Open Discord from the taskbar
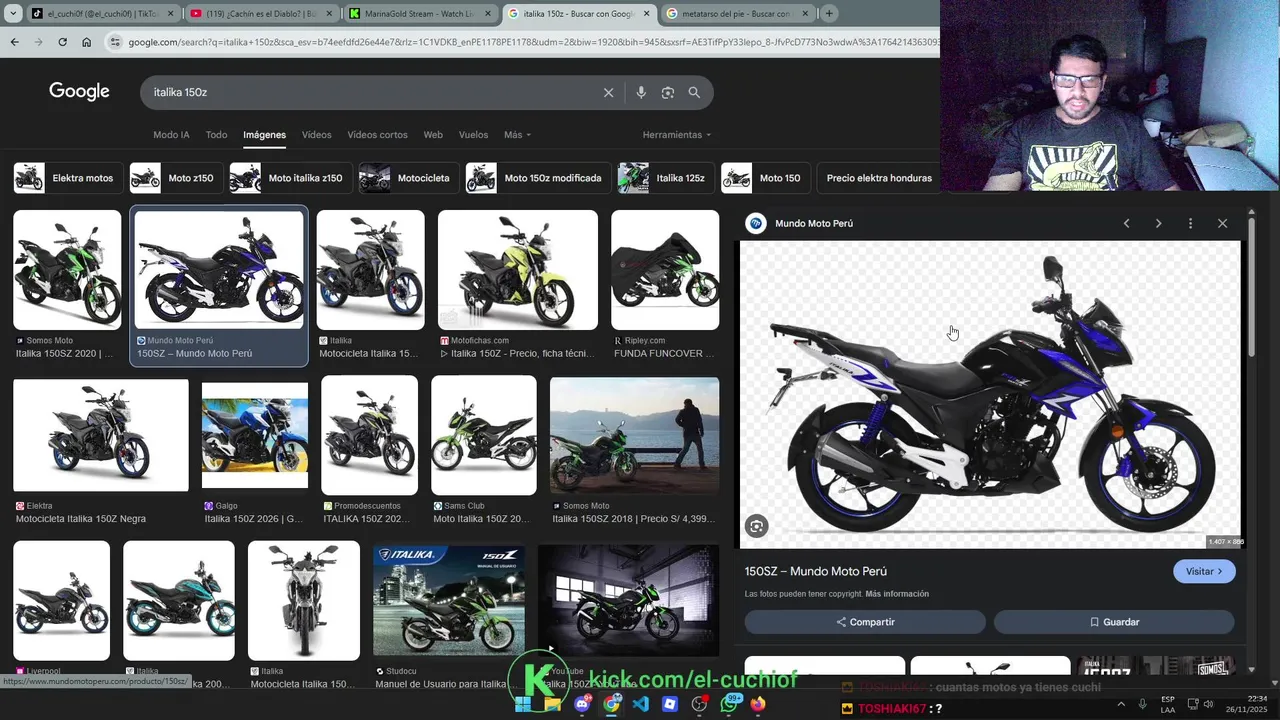Screen dimensions: 1280x720 582,704
